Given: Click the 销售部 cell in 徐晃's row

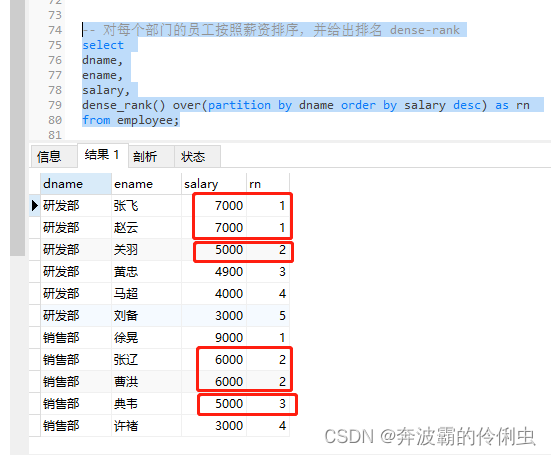Looking at the screenshot, I should click(x=76, y=338).
